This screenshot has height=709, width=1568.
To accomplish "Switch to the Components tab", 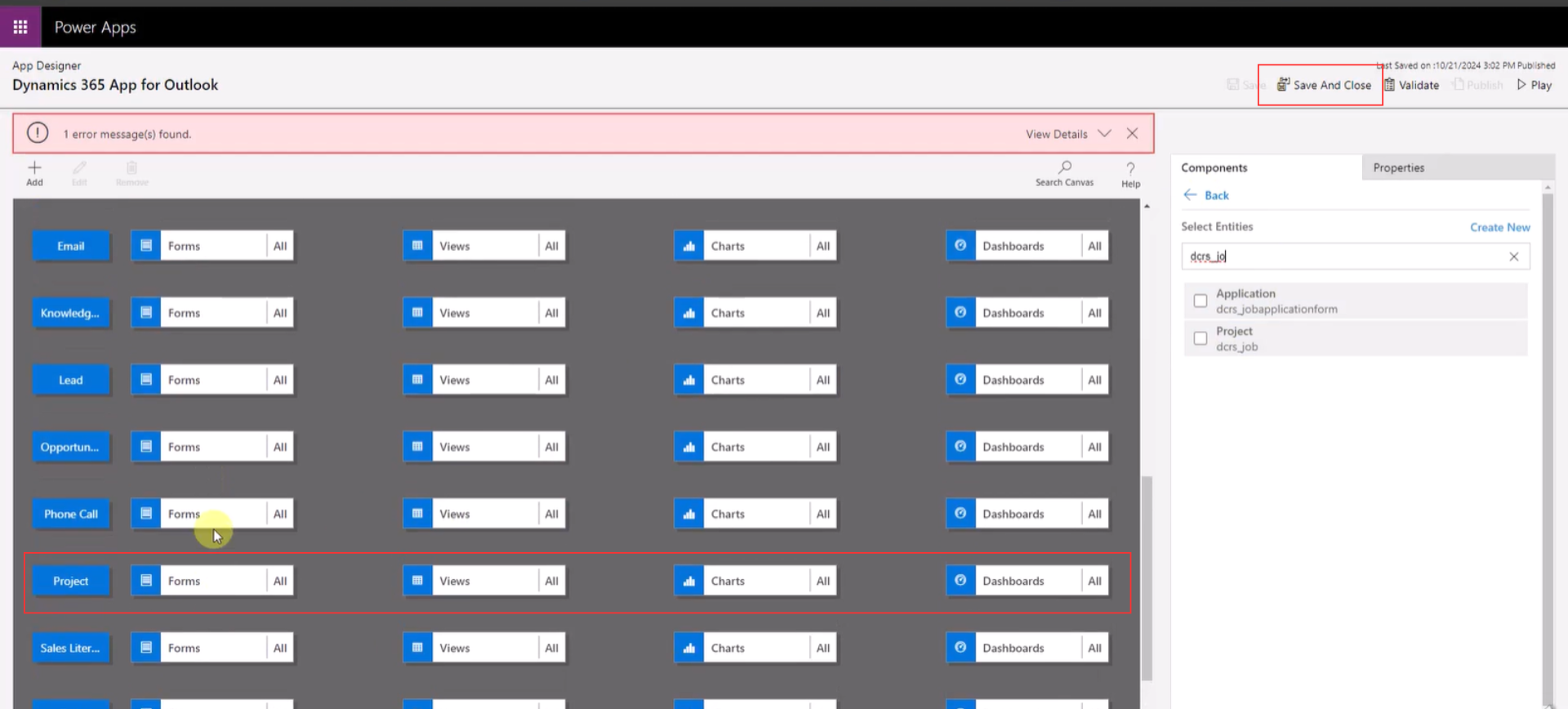I will 1214,167.
